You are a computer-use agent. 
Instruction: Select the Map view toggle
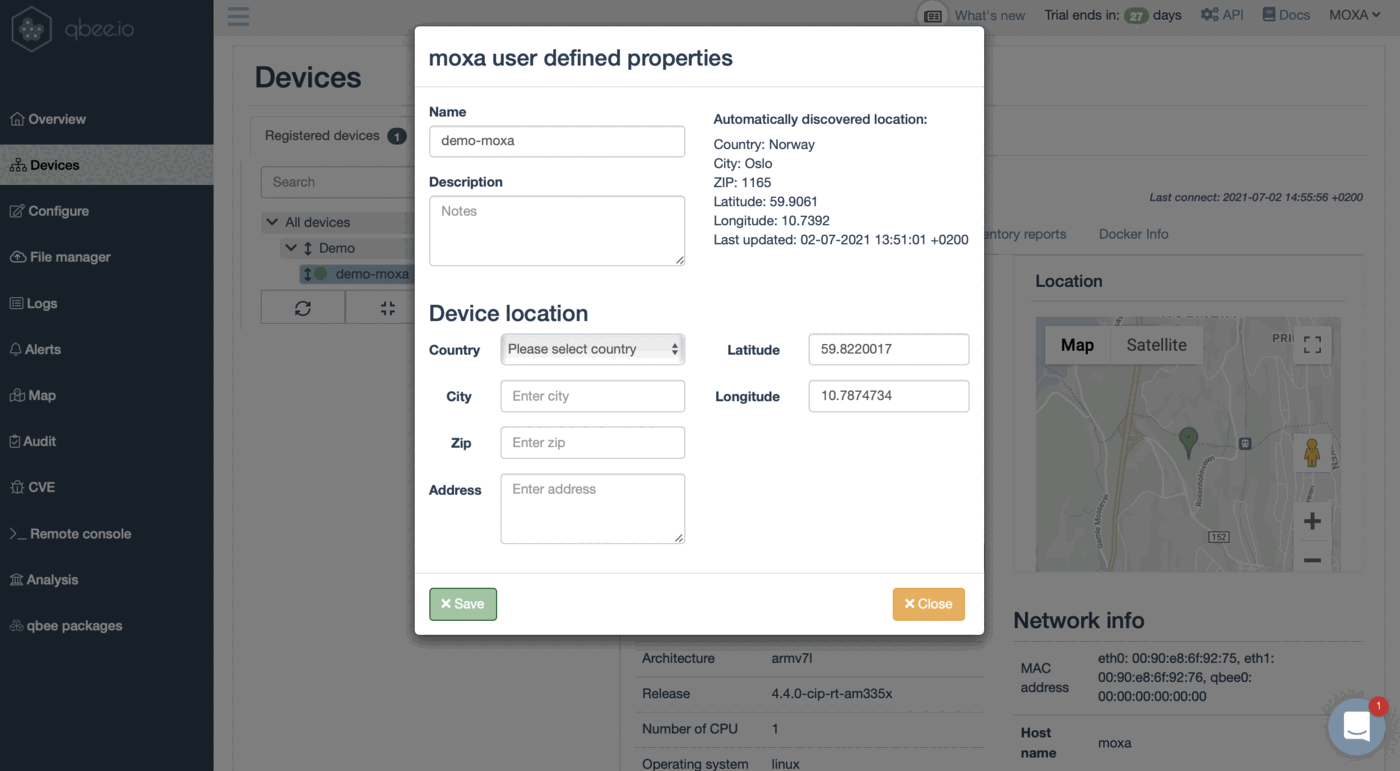coord(1077,345)
